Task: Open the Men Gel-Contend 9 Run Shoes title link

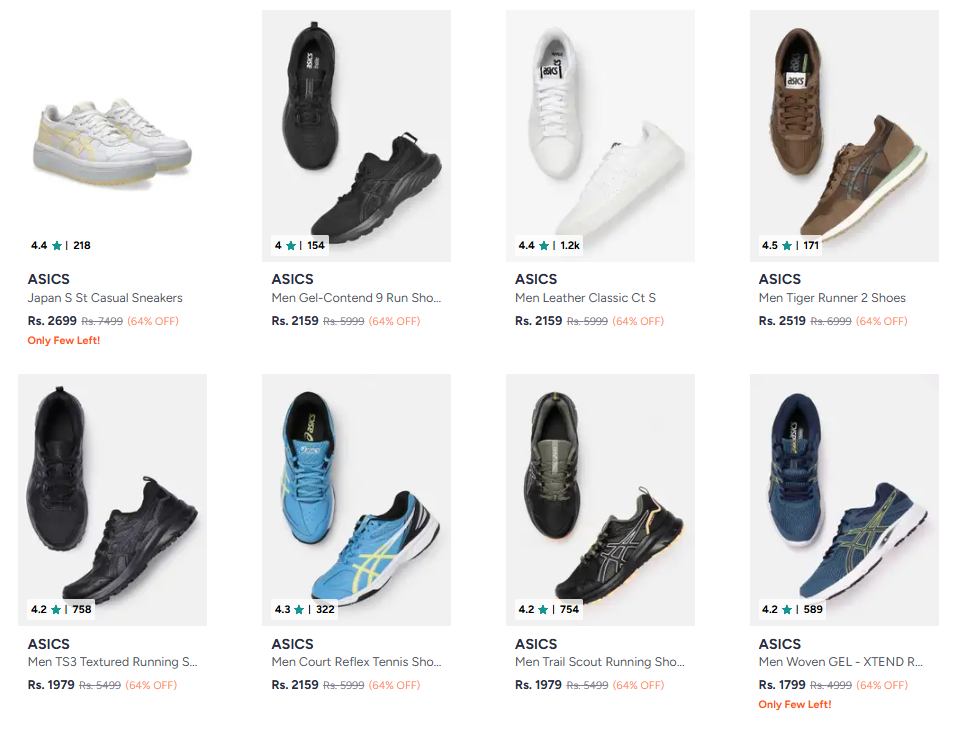Action: pyautogui.click(x=356, y=298)
